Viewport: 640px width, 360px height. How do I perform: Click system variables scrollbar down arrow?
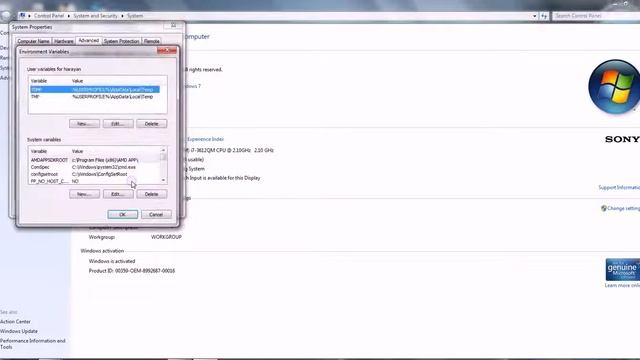coord(163,180)
